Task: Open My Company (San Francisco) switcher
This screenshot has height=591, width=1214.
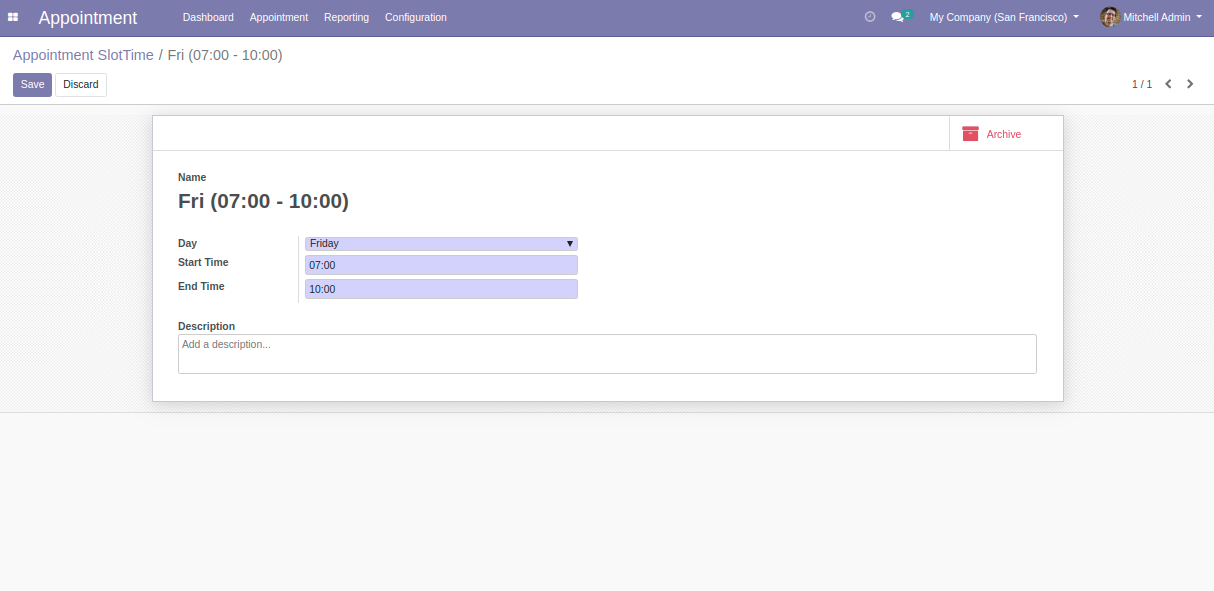Action: click(x=1004, y=17)
